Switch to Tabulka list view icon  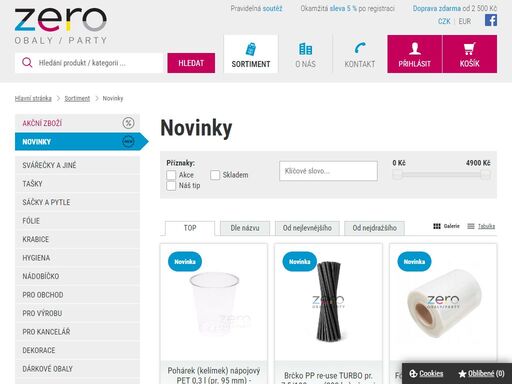pyautogui.click(x=471, y=226)
